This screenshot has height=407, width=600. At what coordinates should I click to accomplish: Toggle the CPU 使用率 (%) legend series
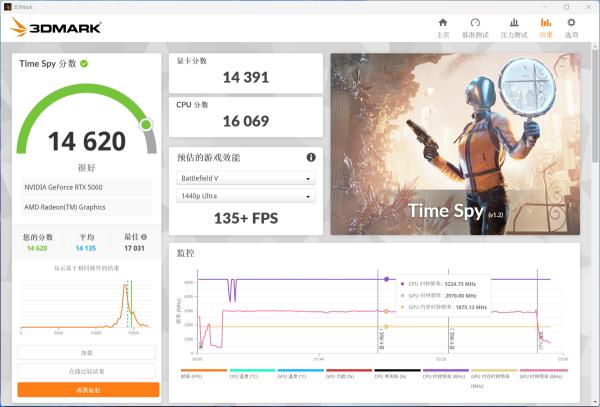tap(397, 374)
